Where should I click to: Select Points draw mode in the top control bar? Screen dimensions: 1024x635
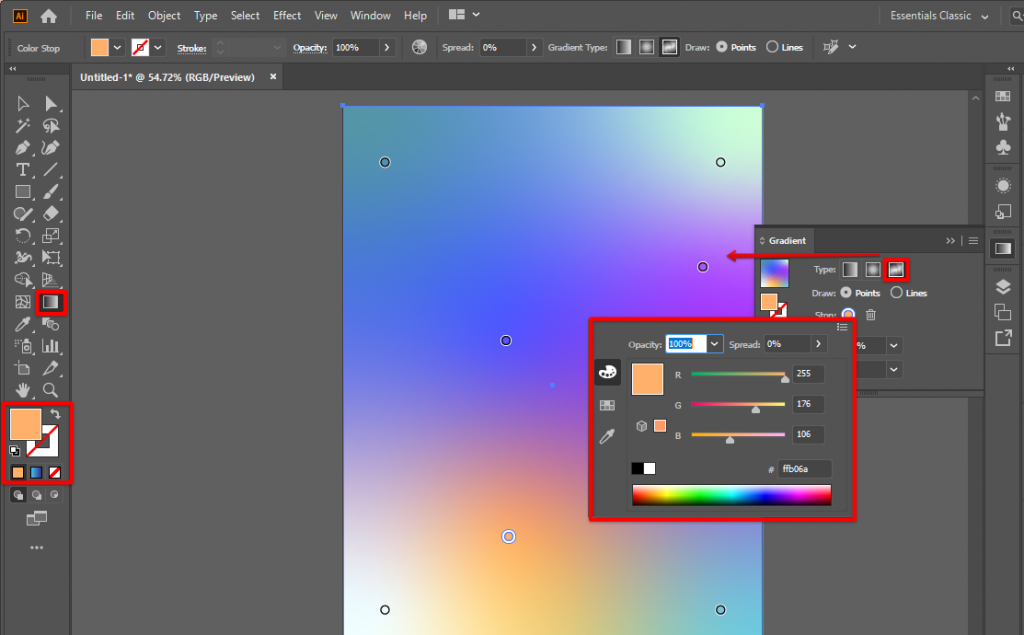[722, 47]
